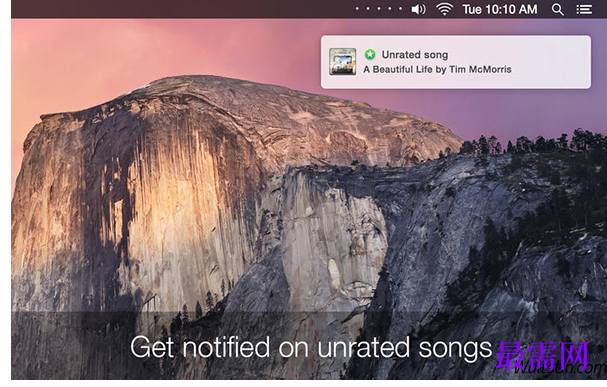Viewport: 607px width, 387px height.
Task: Open the volume control in menu bar
Action: tap(418, 9)
